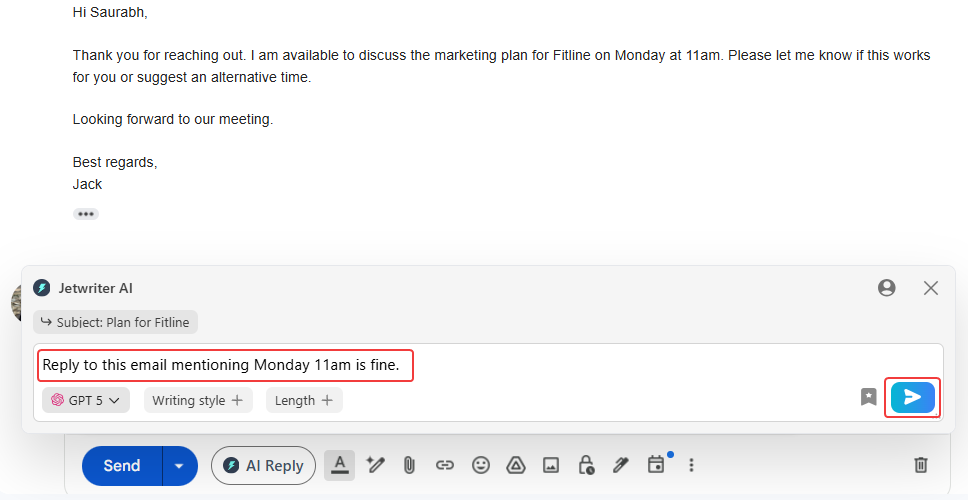Open the emoji picker

(x=481, y=465)
